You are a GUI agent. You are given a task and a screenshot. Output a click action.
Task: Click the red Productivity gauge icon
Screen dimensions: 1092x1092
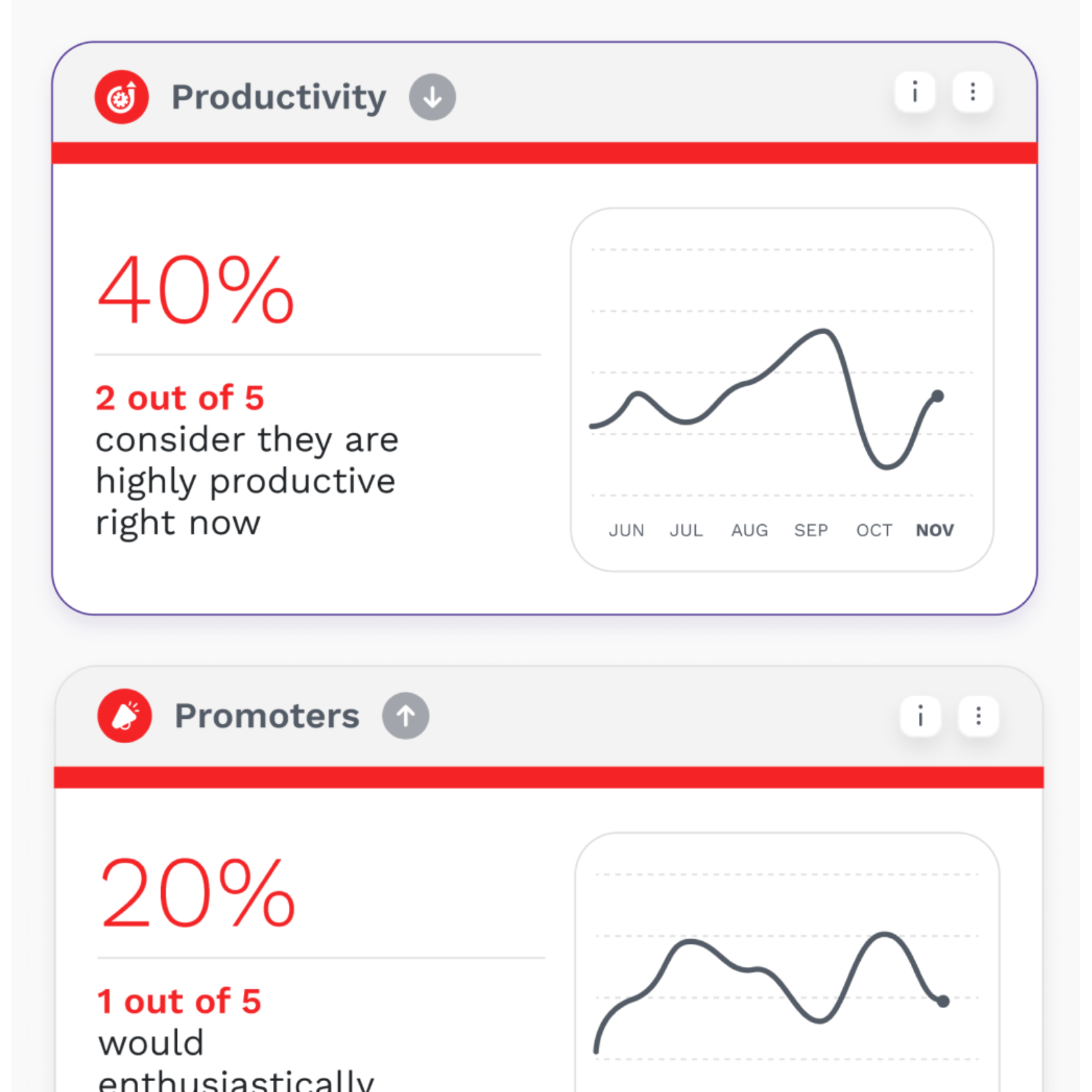[122, 97]
